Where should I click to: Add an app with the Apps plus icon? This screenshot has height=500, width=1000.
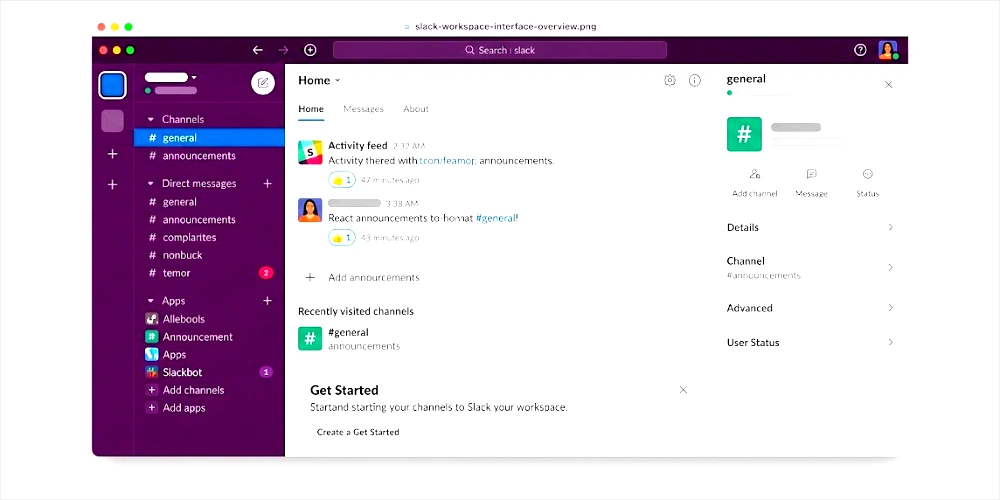pos(267,301)
